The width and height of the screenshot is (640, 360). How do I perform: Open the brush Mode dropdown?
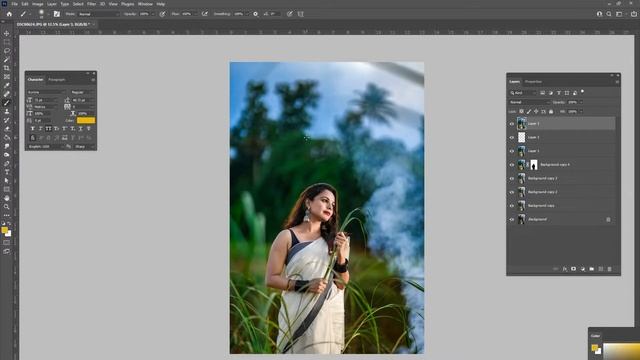click(98, 14)
